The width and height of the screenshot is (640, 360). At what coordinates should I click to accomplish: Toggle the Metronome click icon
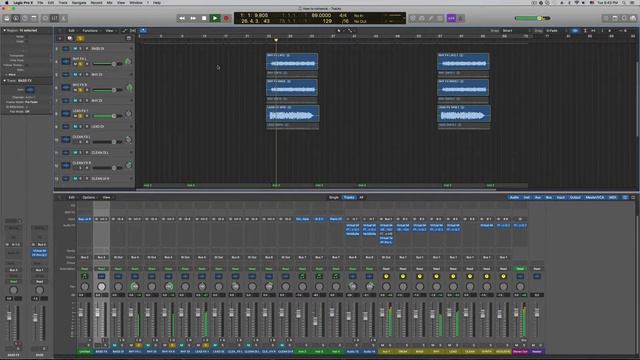tap(460, 18)
